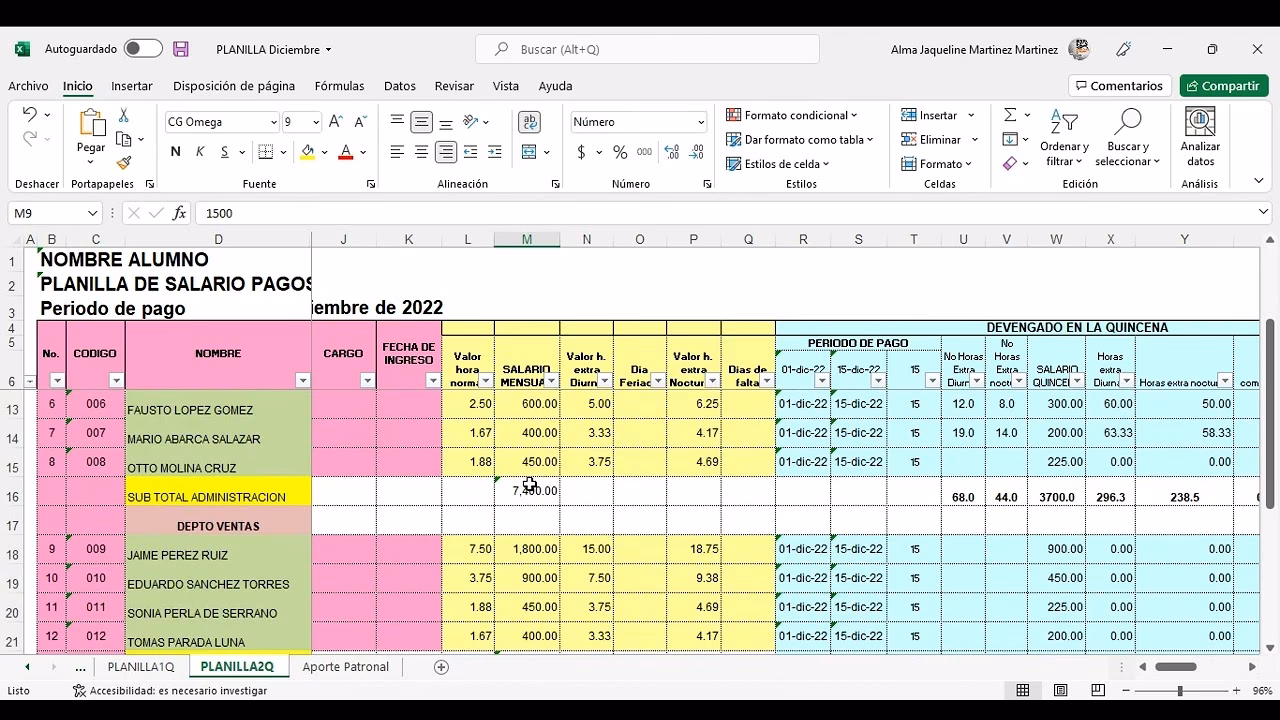Toggle the Autoguardado switch
Image resolution: width=1280 pixels, height=720 pixels.
[143, 49]
